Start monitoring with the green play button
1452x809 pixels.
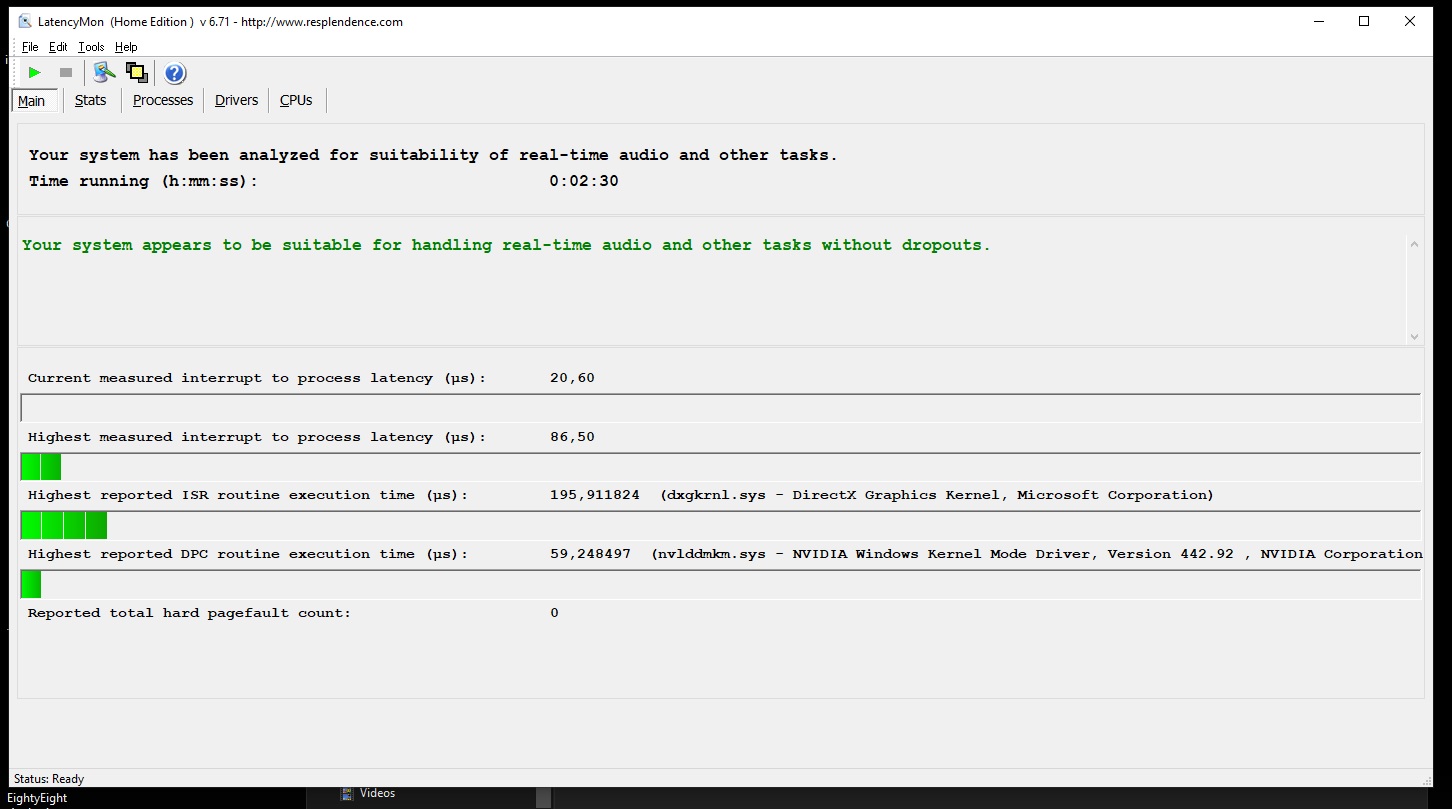[x=34, y=72]
